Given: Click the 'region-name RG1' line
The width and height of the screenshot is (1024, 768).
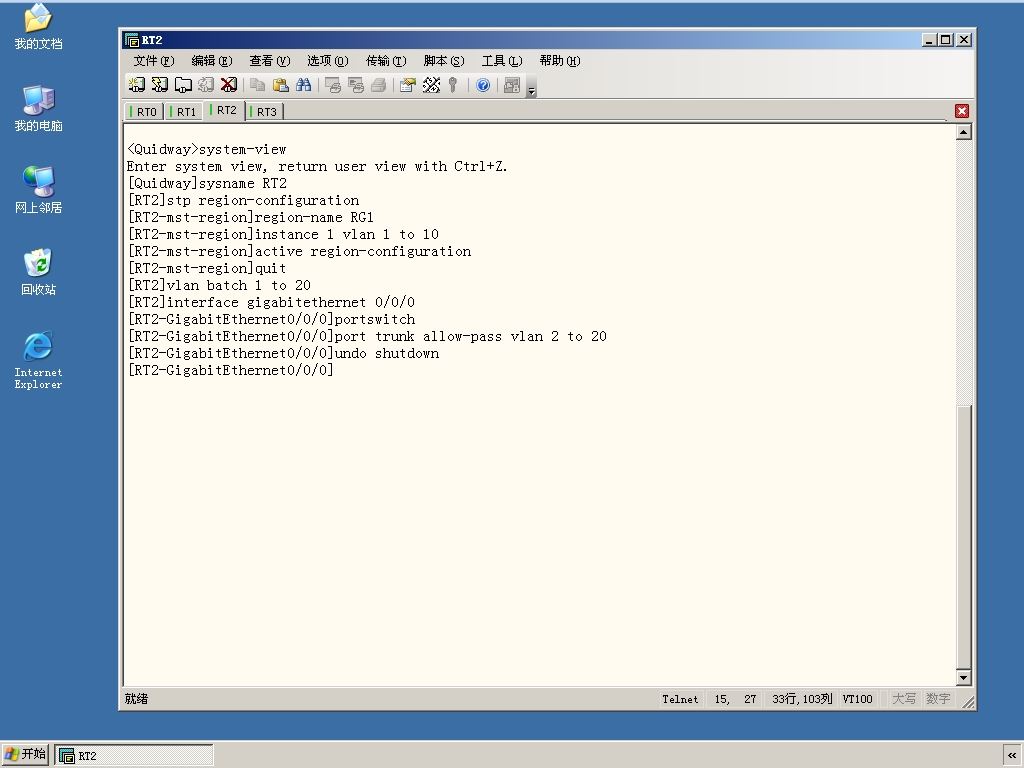Looking at the screenshot, I should 250,217.
